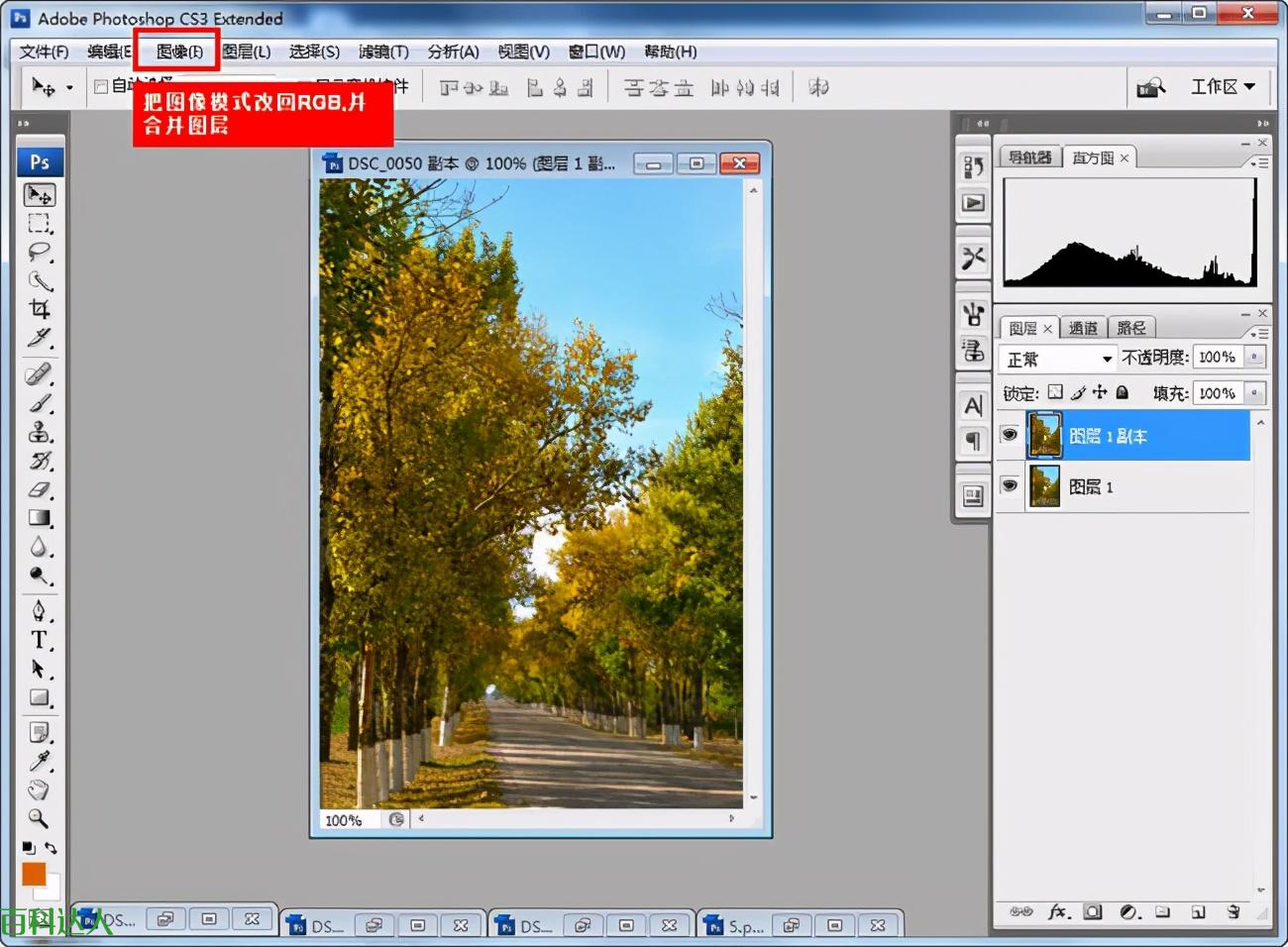Switch to the 通道 channels tab
This screenshot has width=1288, height=947.
point(1083,328)
